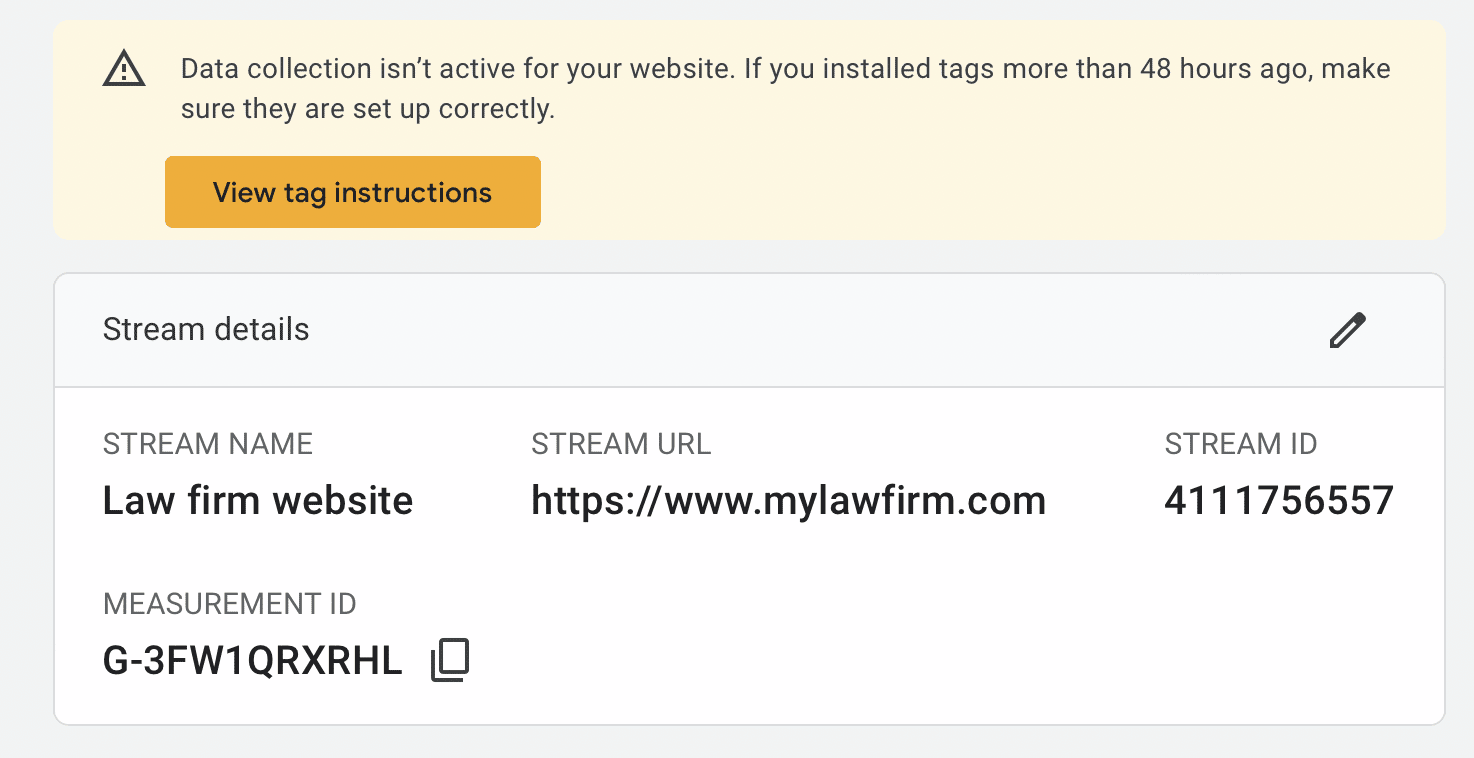Copy the measurement ID with the copy icon
Image resolution: width=1474 pixels, height=758 pixels.
pos(450,661)
